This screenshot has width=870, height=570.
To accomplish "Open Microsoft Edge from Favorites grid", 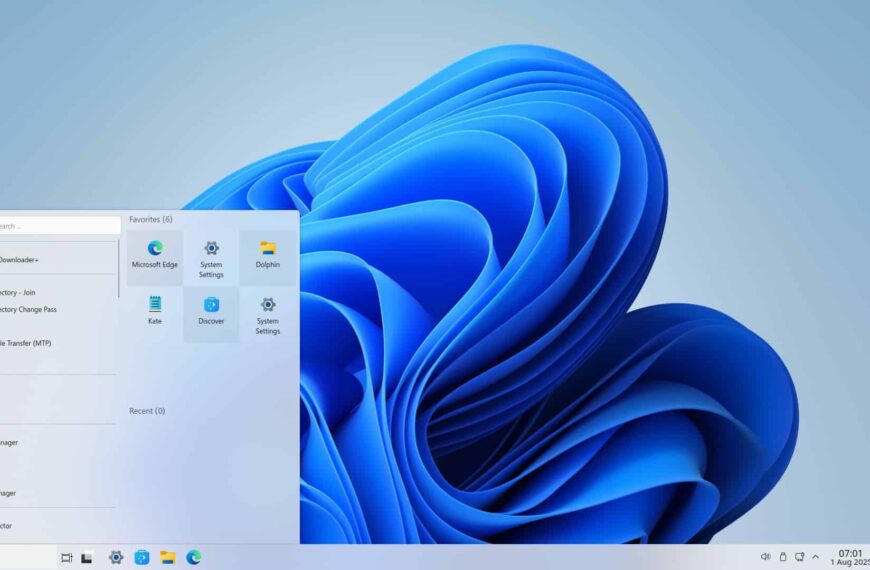I will pyautogui.click(x=155, y=258).
